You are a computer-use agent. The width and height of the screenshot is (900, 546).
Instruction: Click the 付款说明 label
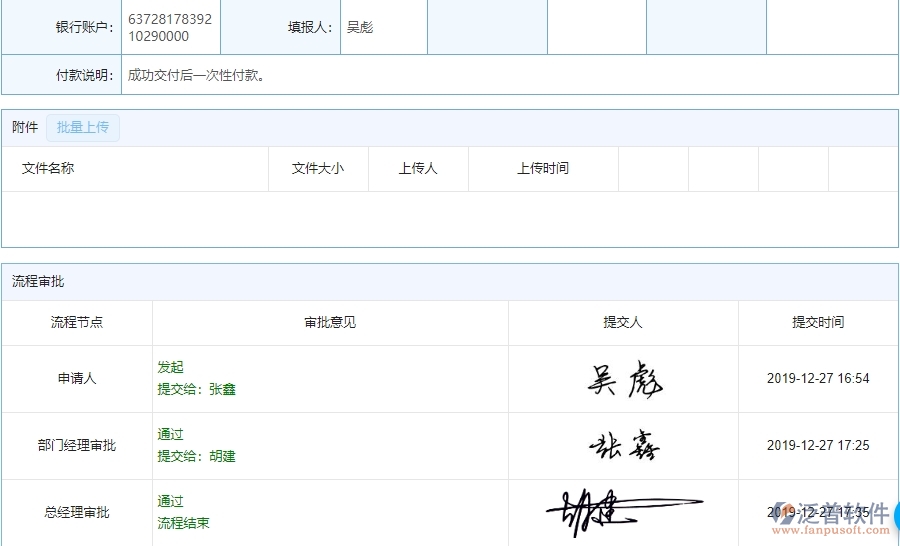point(84,75)
